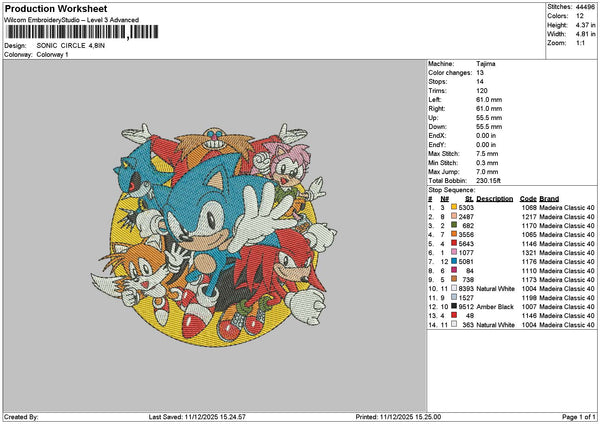600x424 pixels.
Task: Click the black swatch in stop row 9512
Action: [x=454, y=306]
